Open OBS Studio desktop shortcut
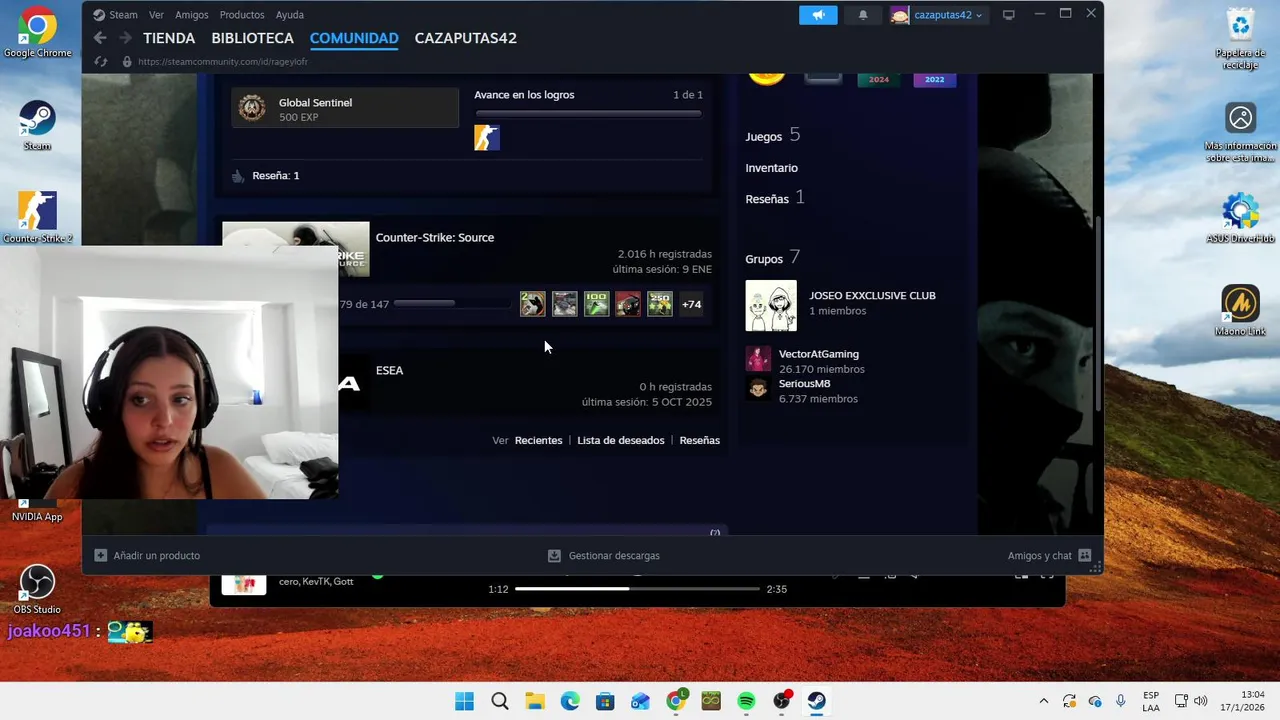This screenshot has width=1280, height=720. (x=37, y=589)
